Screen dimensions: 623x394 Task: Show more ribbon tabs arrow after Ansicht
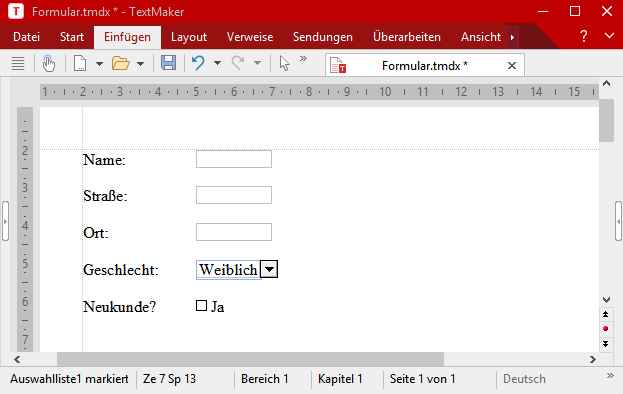(513, 37)
